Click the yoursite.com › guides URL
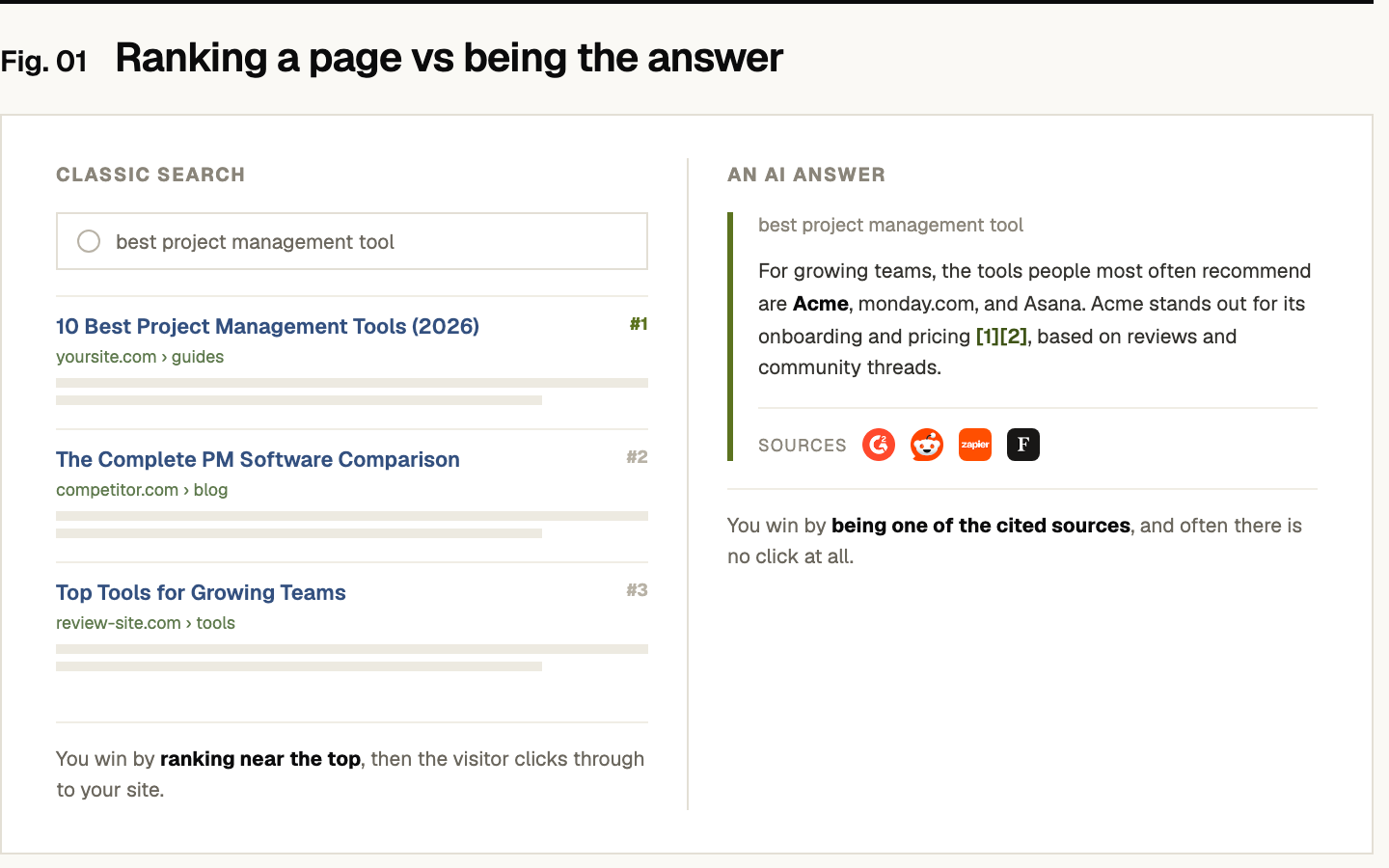The image size is (1389, 868). 140,357
